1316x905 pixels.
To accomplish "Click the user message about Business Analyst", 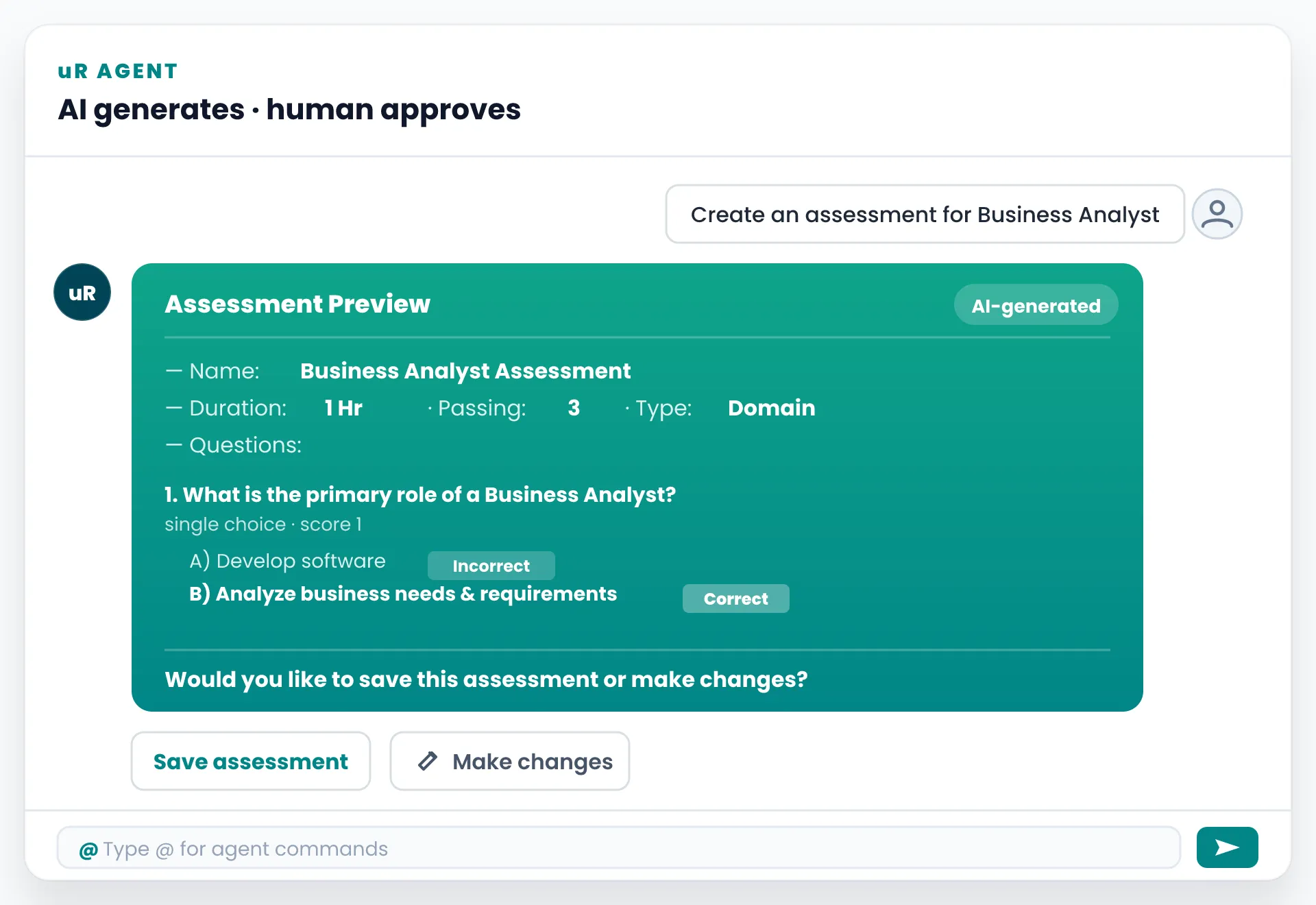I will (x=925, y=214).
